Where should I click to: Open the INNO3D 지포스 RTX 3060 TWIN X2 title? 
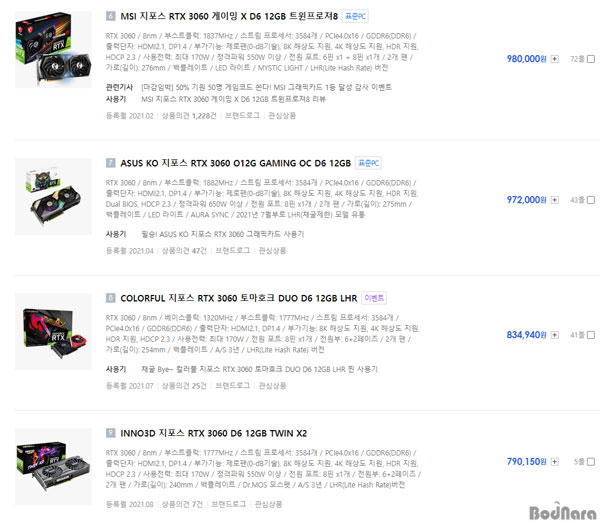pyautogui.click(x=214, y=433)
